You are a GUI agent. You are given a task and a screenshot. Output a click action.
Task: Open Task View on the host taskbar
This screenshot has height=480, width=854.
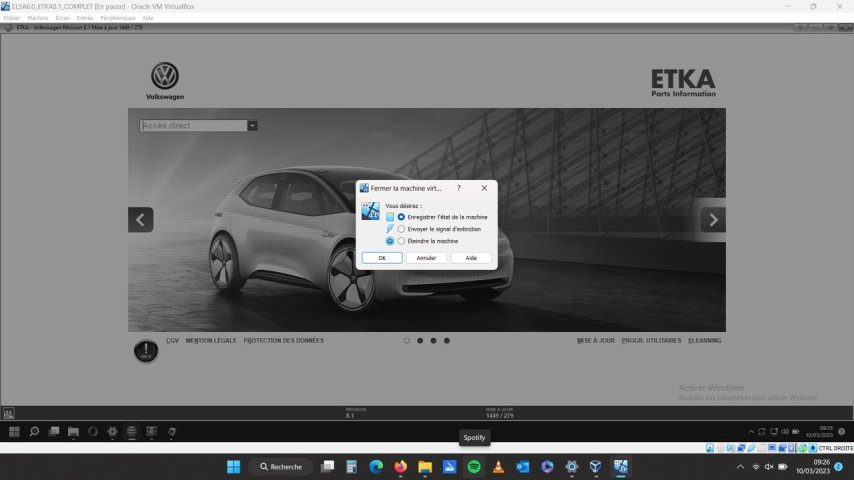pyautogui.click(x=327, y=467)
